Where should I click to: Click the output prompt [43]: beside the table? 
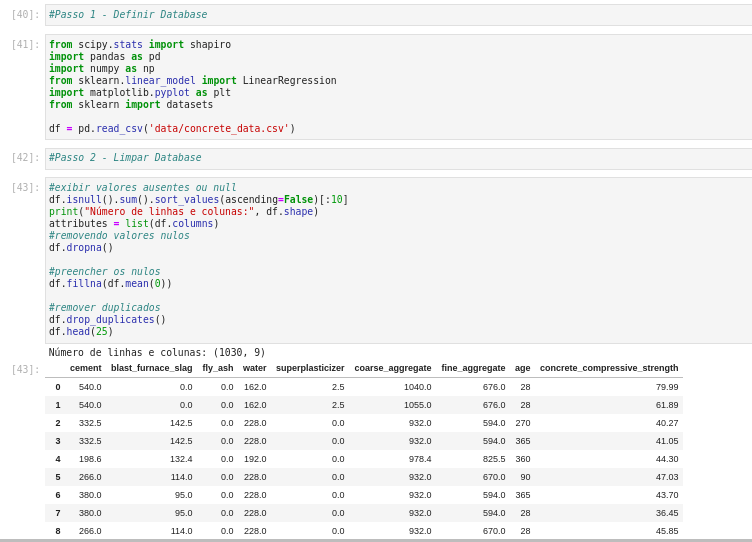[26, 369]
